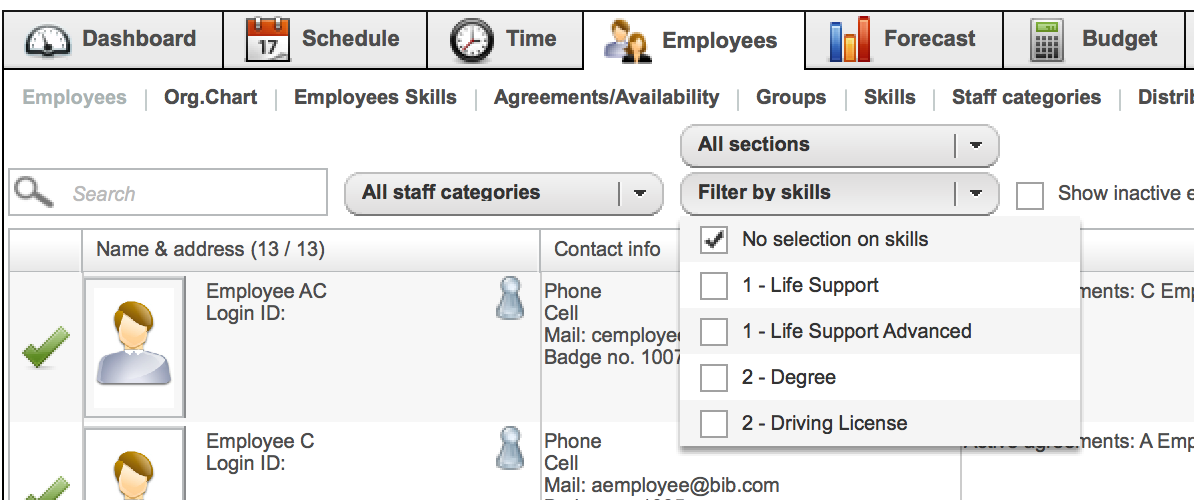This screenshot has height=500, width=1194.
Task: Collapse the Filter by skills dropdown
Action: pos(839,193)
